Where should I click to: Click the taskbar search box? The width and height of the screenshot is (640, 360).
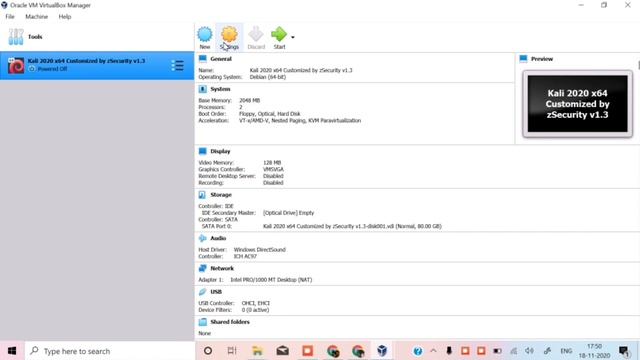[109, 351]
